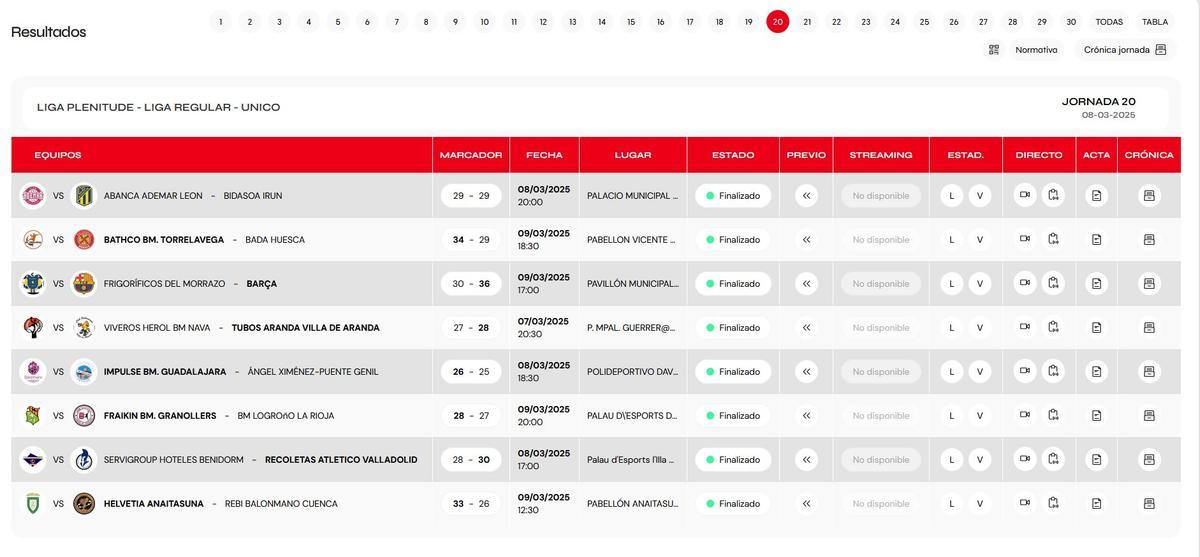Open the Normativa link
1200x557 pixels.
[x=1036, y=50]
